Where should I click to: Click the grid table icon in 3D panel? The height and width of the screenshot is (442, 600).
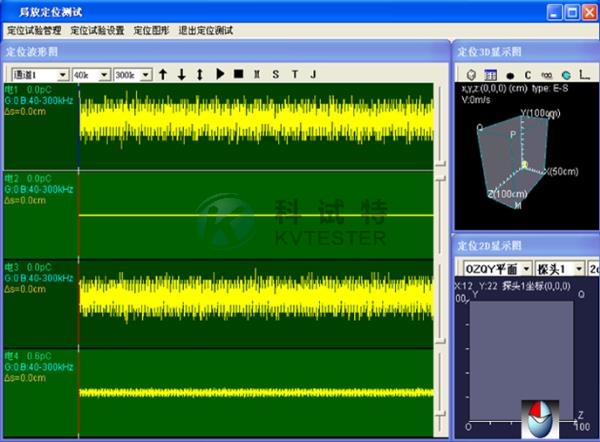490,74
